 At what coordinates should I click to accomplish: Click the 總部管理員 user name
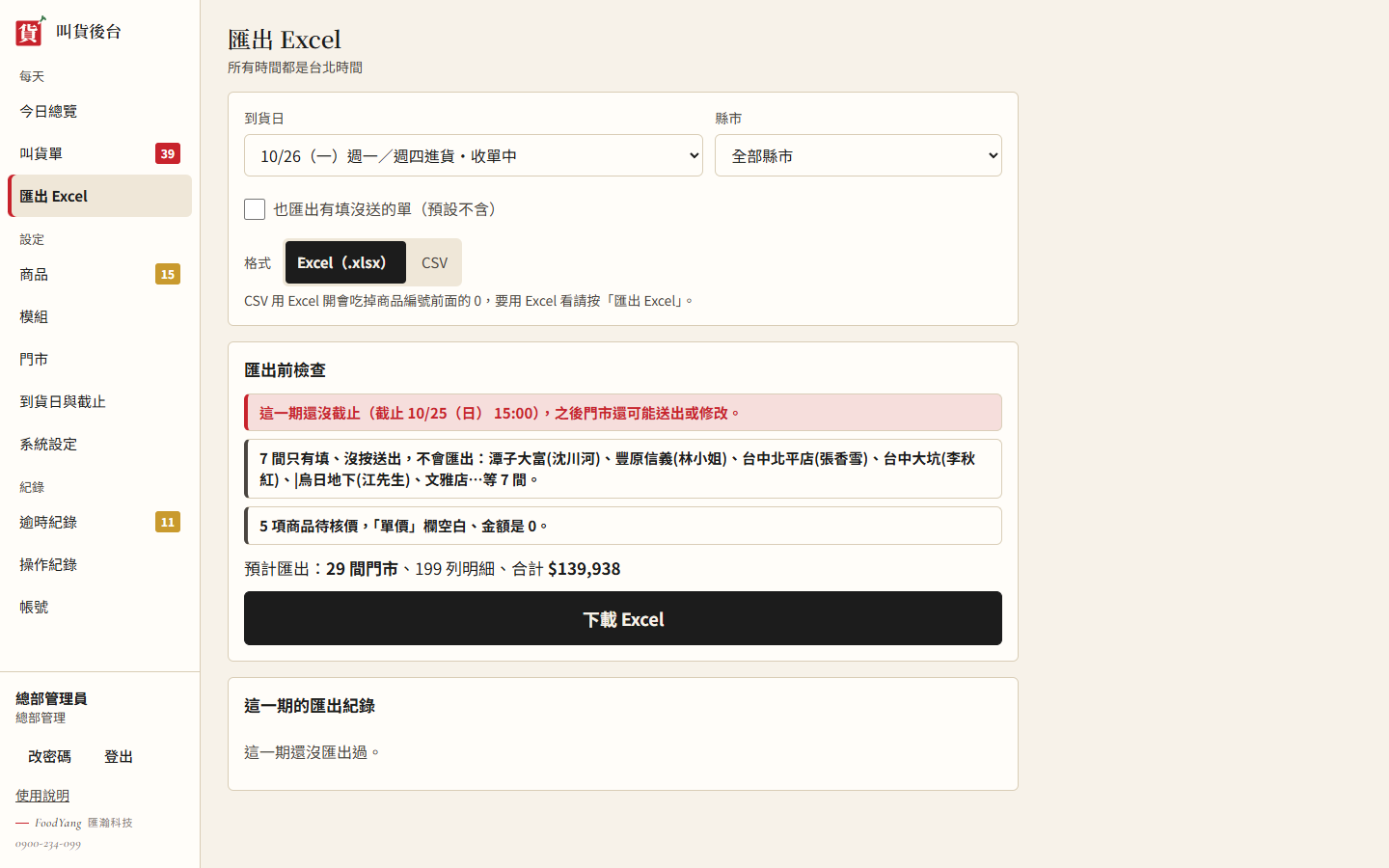(x=51, y=698)
